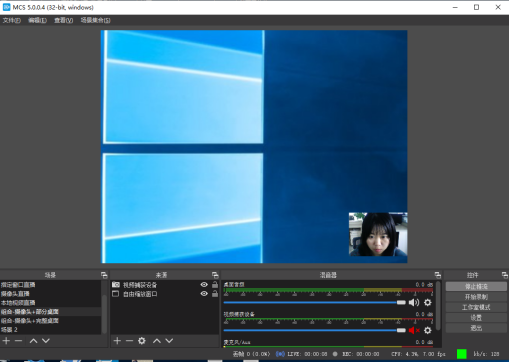Image resolution: width=509 pixels, height=362 pixels.
Task: Click the 开始录制 button
Action: (x=476, y=297)
